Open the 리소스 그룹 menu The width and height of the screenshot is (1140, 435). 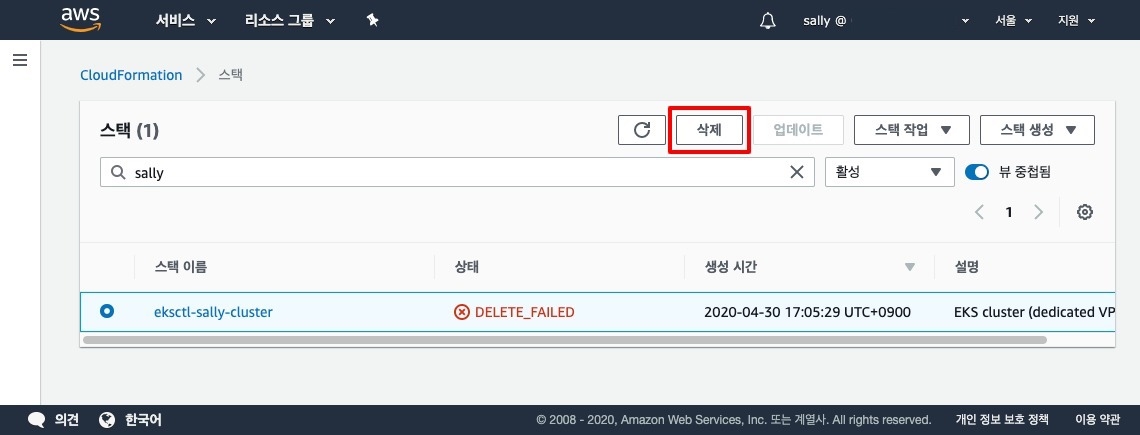pyautogui.click(x=290, y=20)
